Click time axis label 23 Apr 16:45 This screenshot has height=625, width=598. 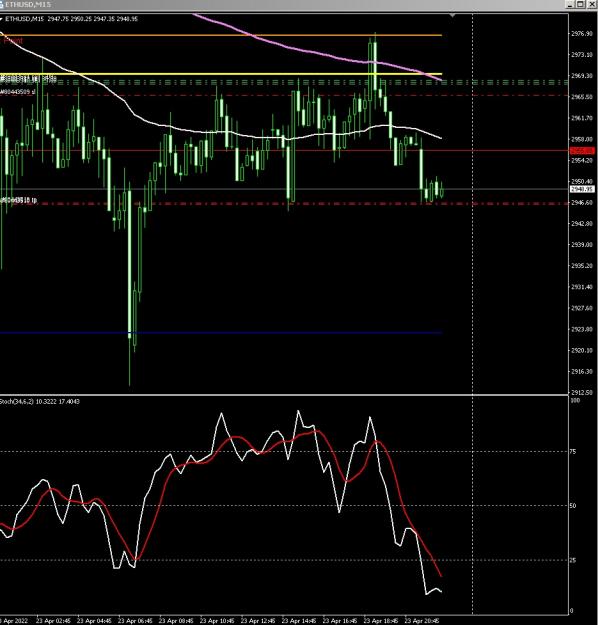[340, 621]
